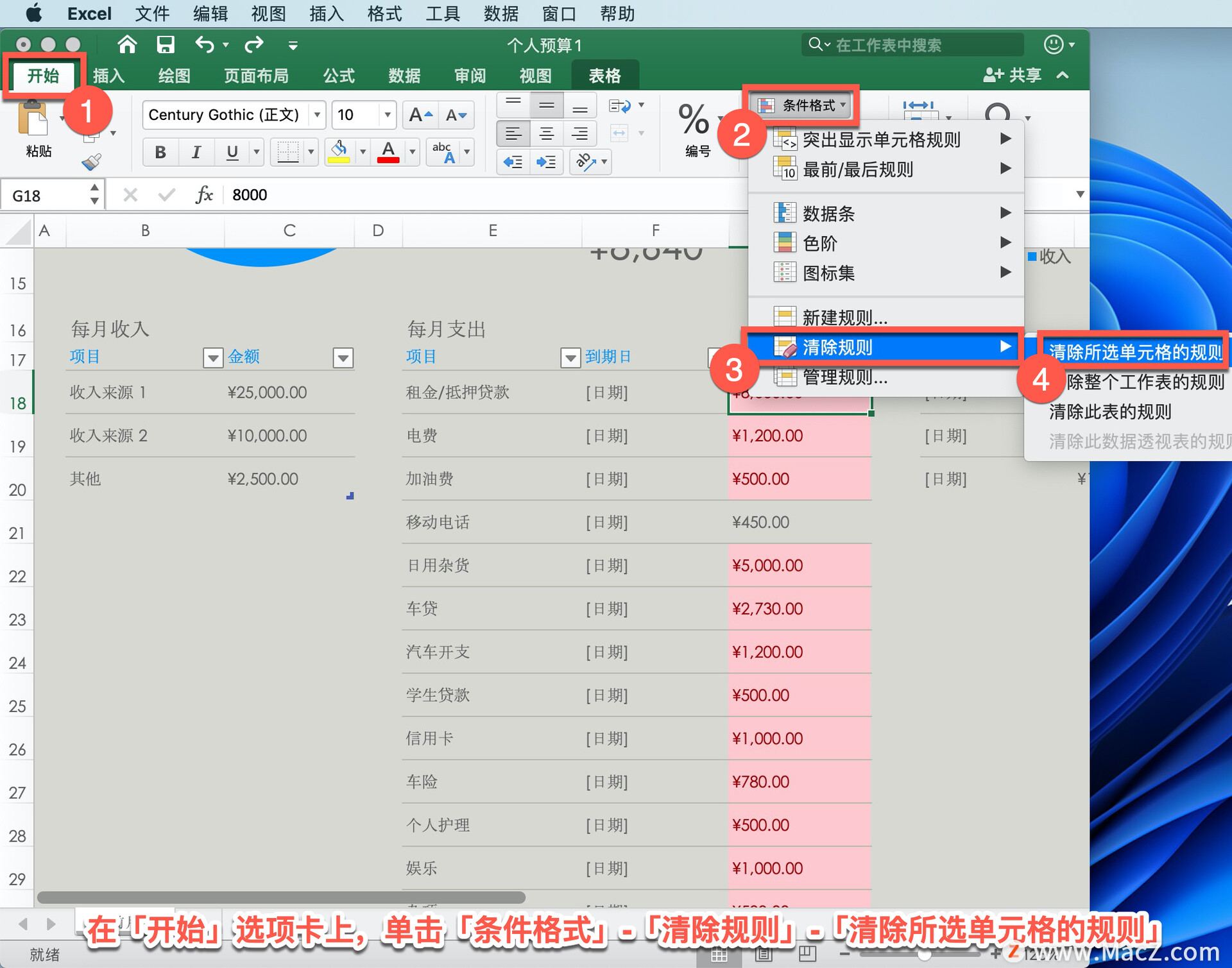Align text to bottom
This screenshot has width=1232, height=968.
point(580,105)
